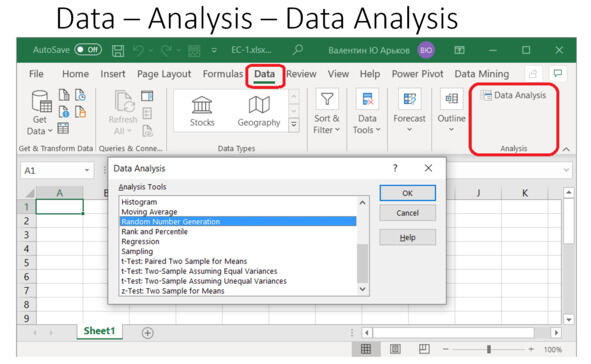
Task: Click Cancel in Data Analysis dialog
Action: coord(407,213)
